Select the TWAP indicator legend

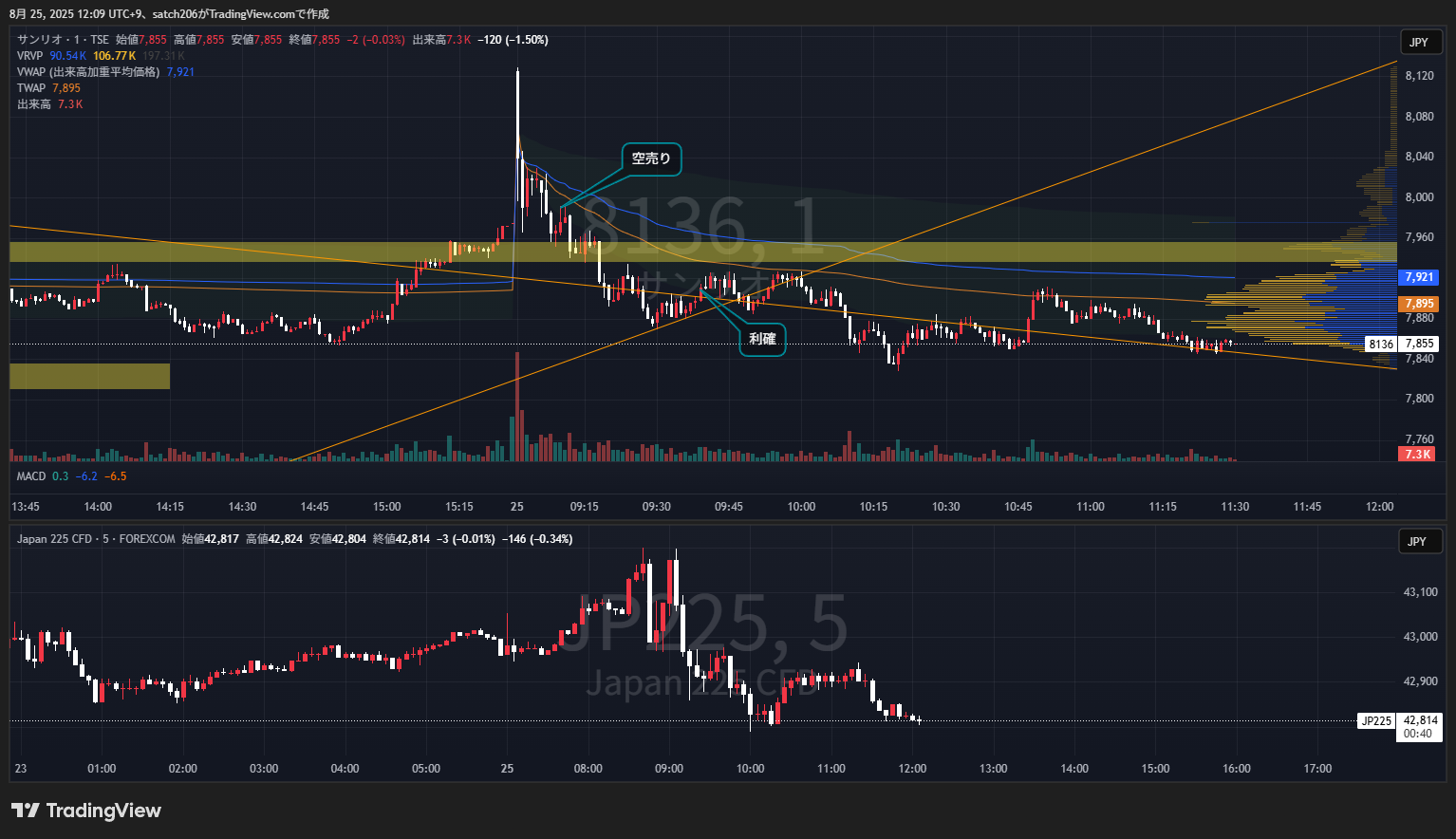31,88
